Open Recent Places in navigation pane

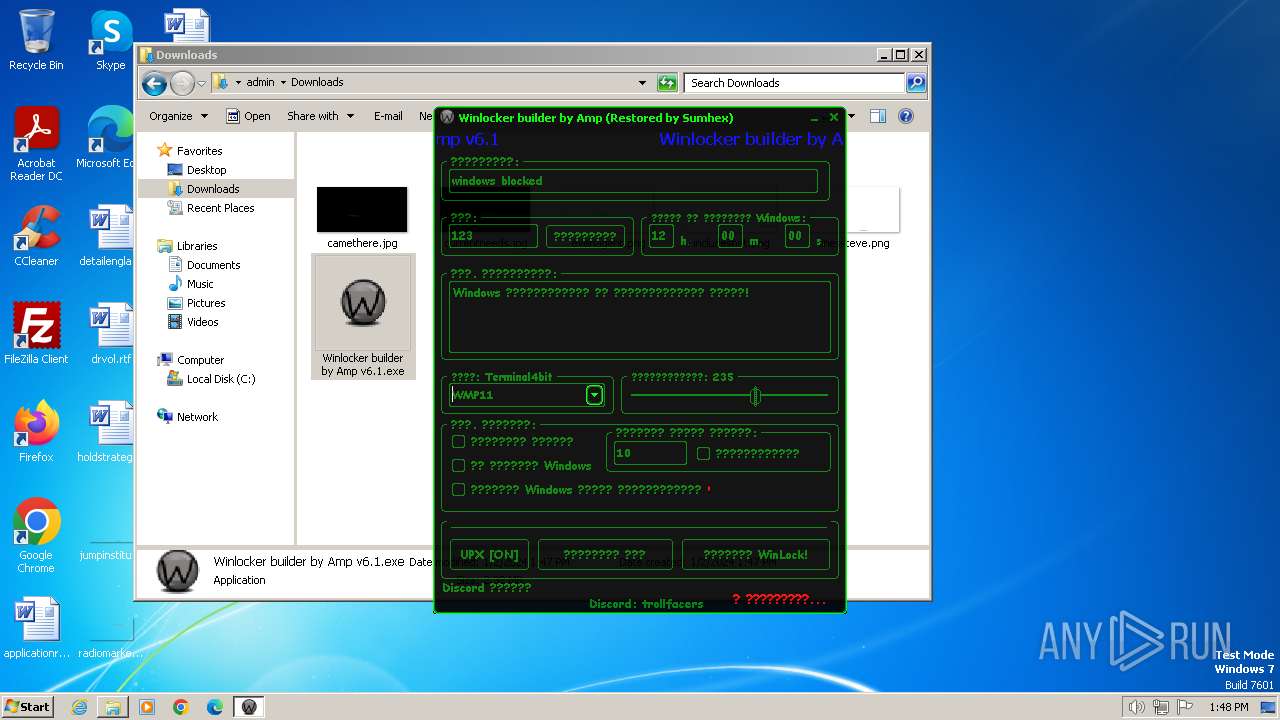[220, 208]
